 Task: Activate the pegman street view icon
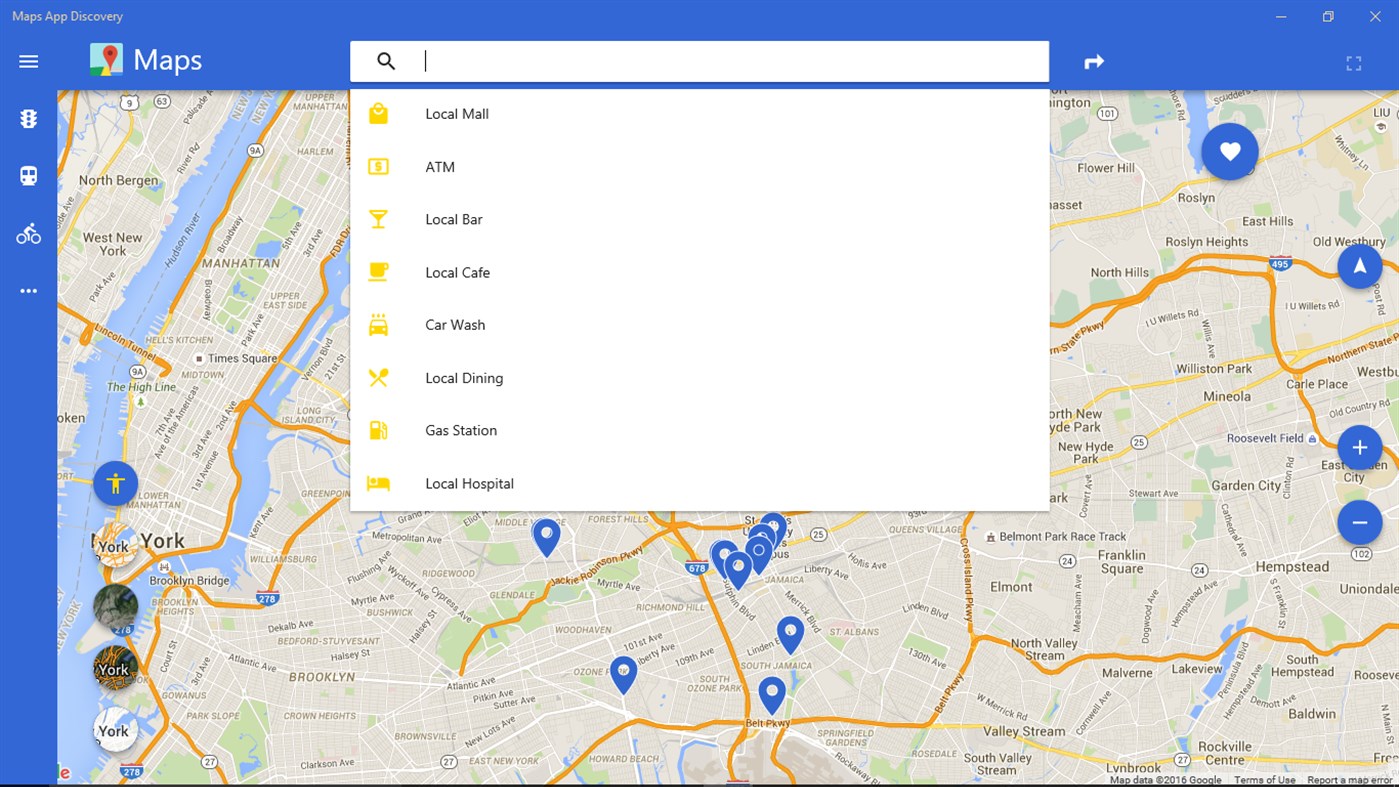point(115,483)
